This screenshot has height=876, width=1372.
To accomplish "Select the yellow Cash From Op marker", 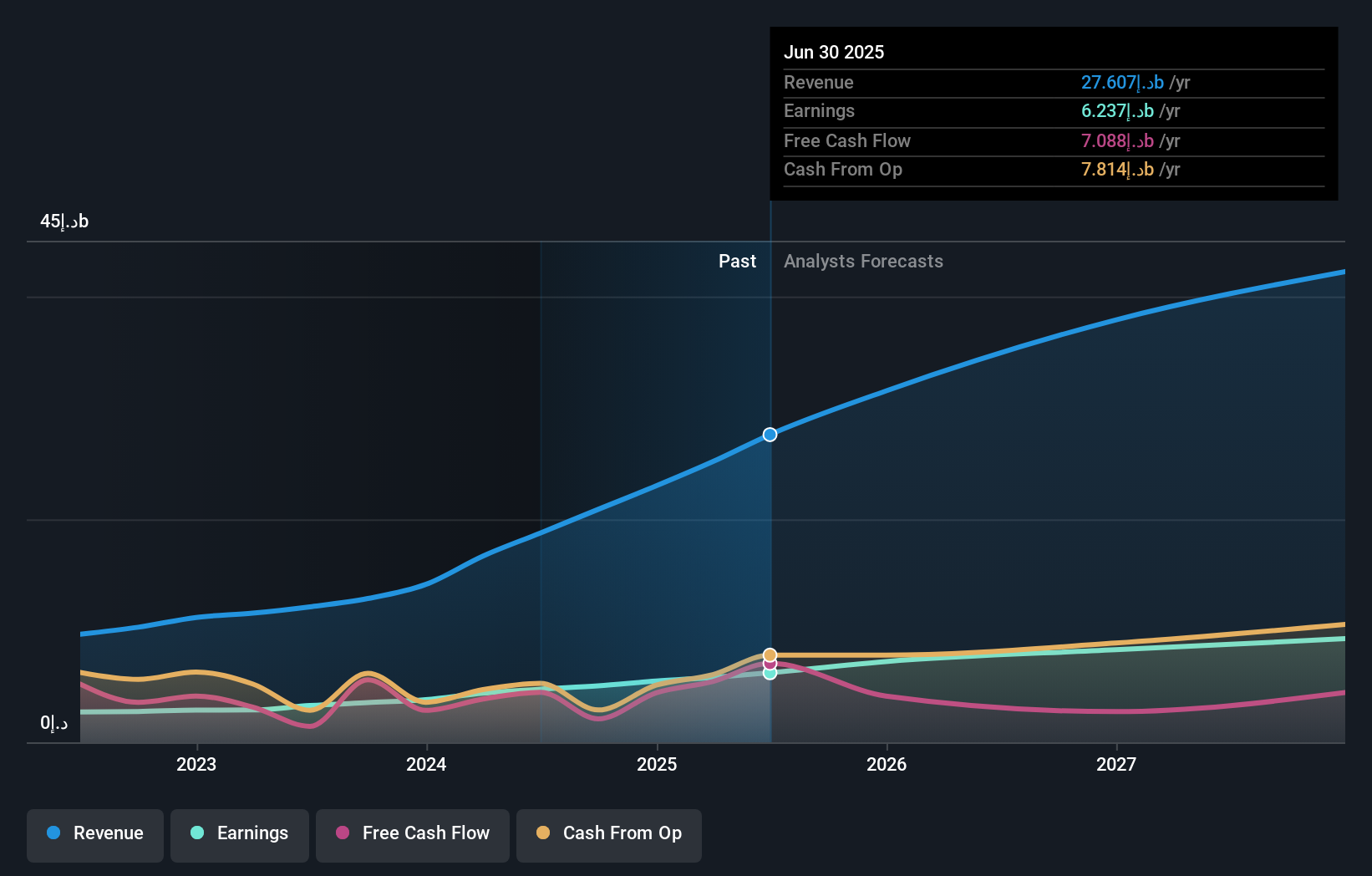I will point(769,655).
